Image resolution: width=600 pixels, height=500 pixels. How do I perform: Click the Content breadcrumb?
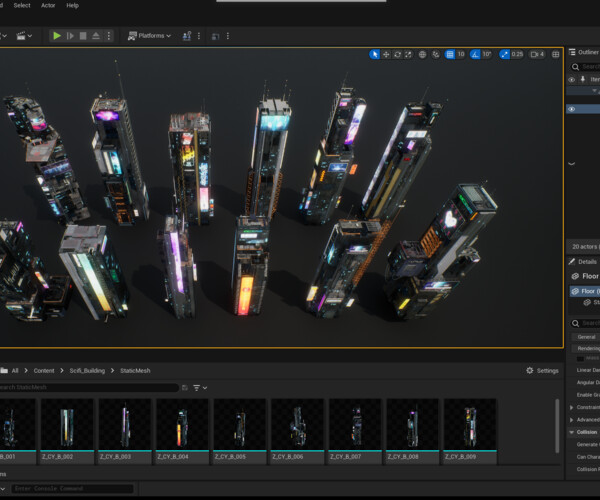point(44,370)
